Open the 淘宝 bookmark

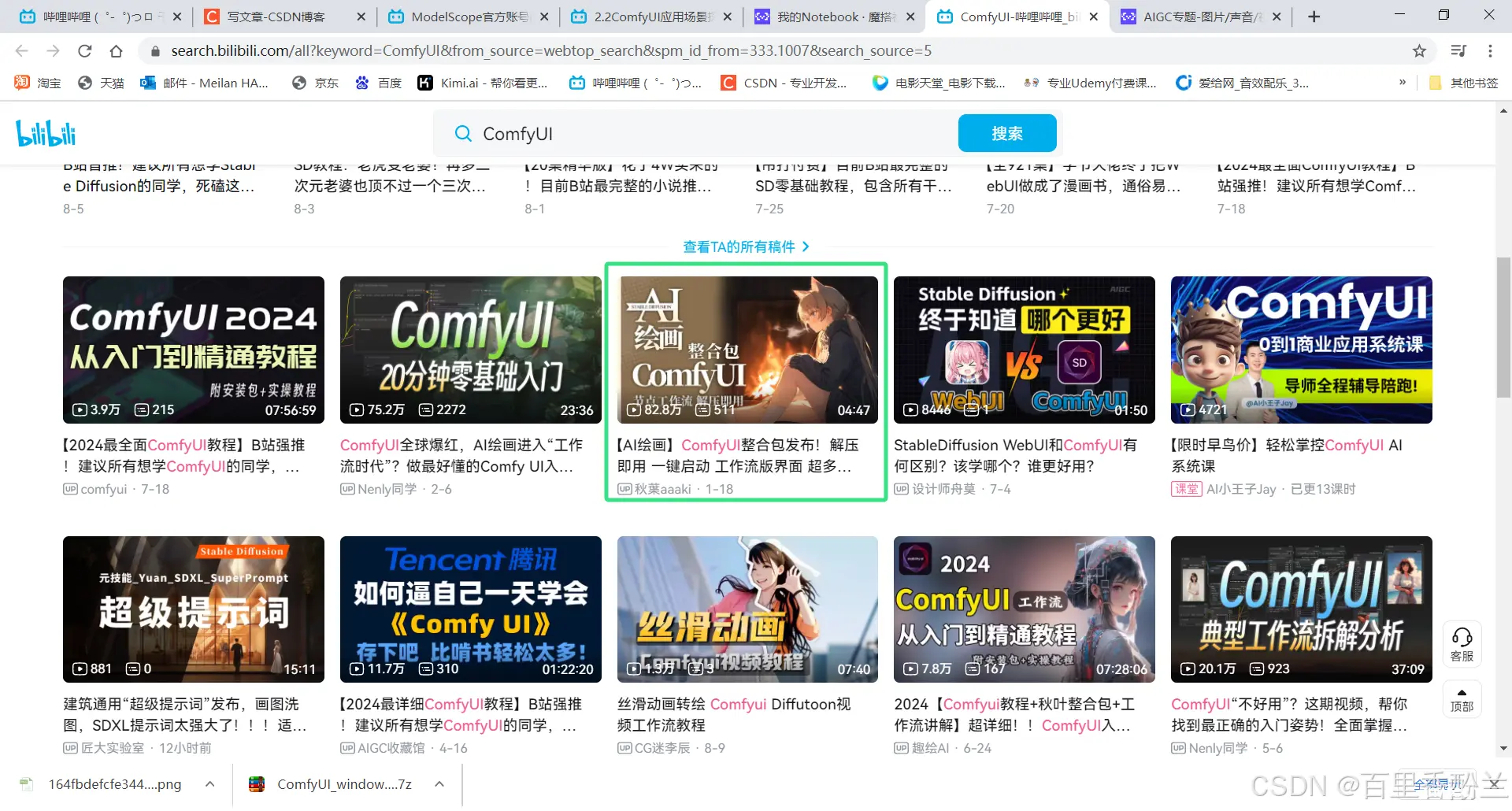[x=38, y=83]
